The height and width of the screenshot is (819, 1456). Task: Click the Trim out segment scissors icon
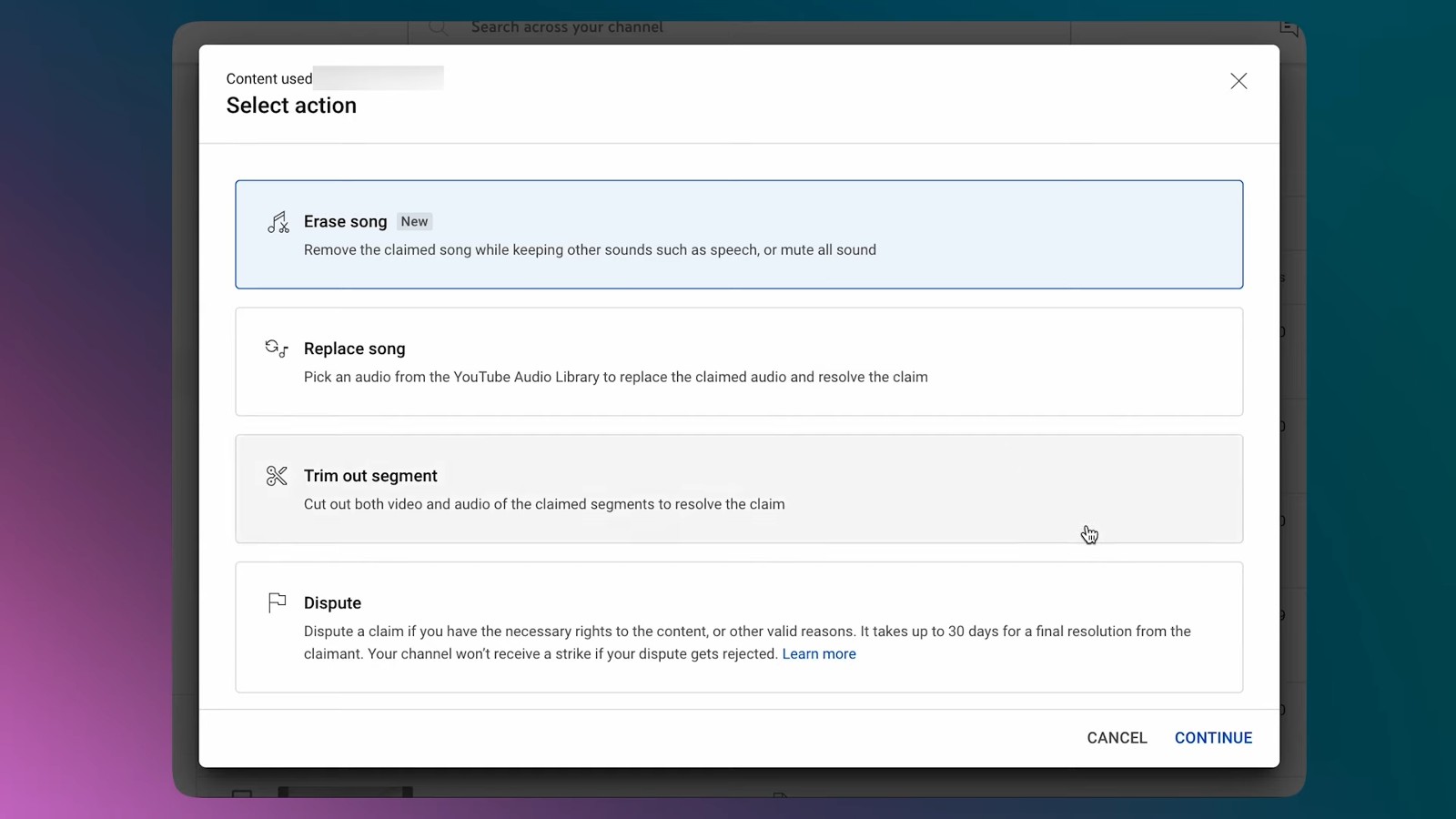277,476
